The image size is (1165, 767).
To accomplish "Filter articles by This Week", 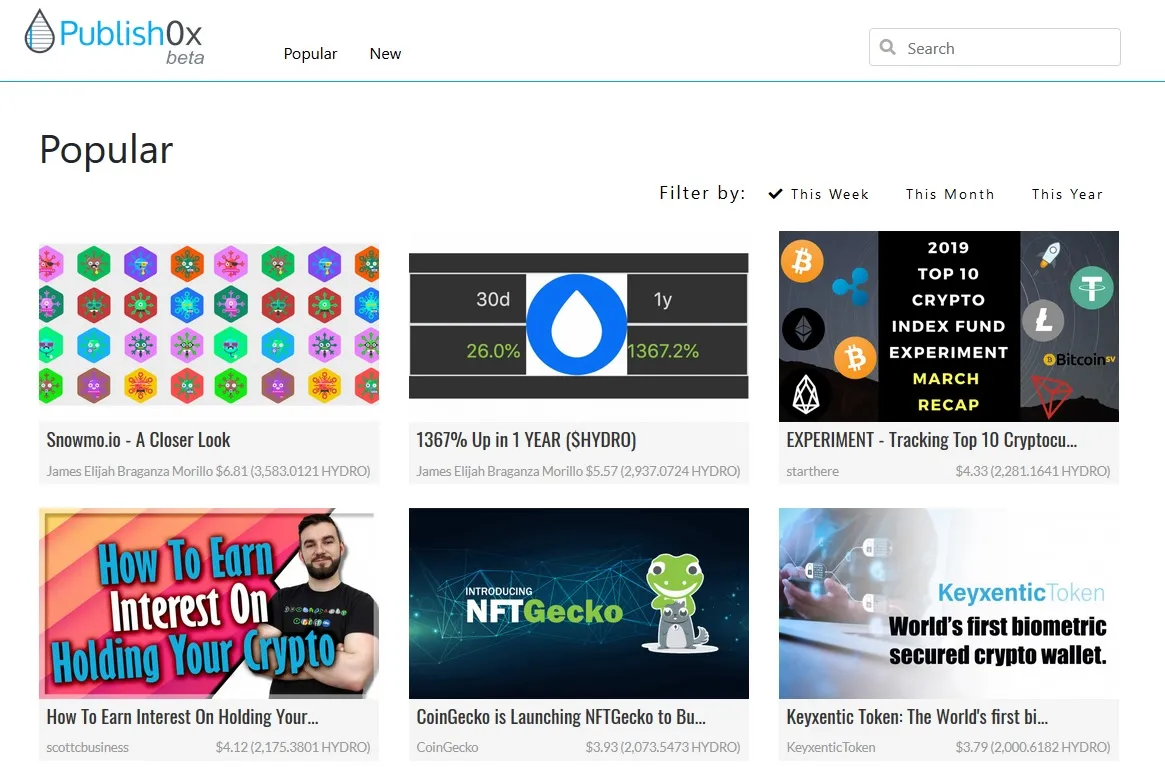I will click(829, 194).
